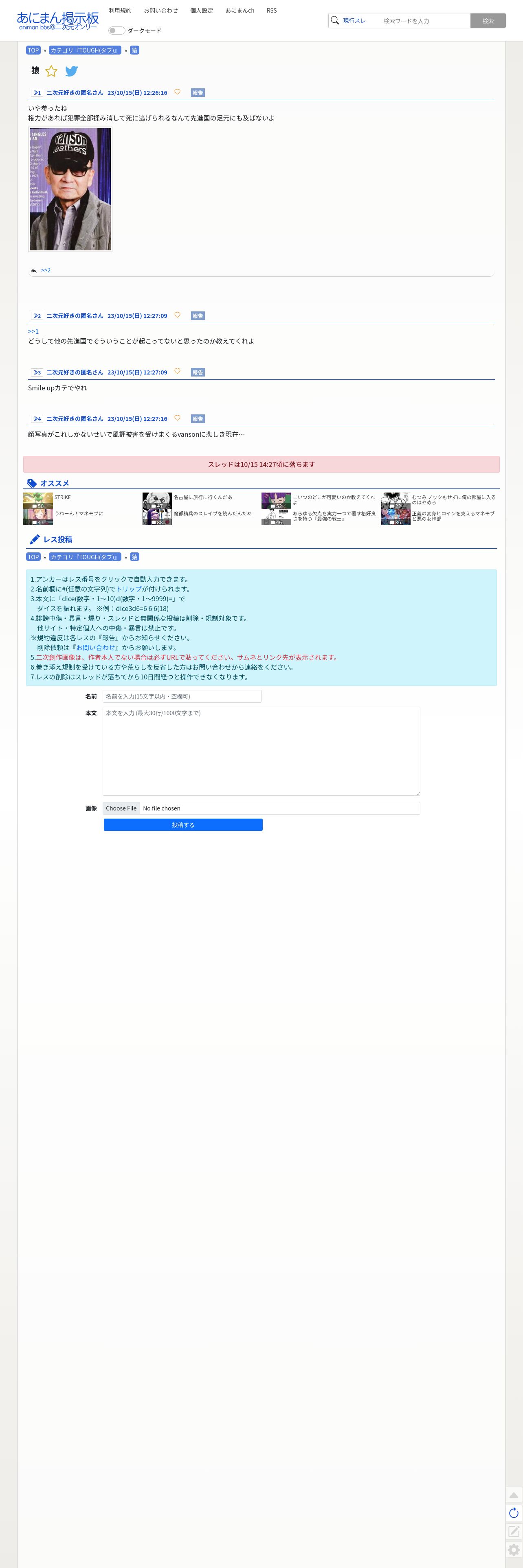Viewport: 523px width, 1568px height.
Task: Report post 2 with the 報告 button
Action: pos(198,316)
